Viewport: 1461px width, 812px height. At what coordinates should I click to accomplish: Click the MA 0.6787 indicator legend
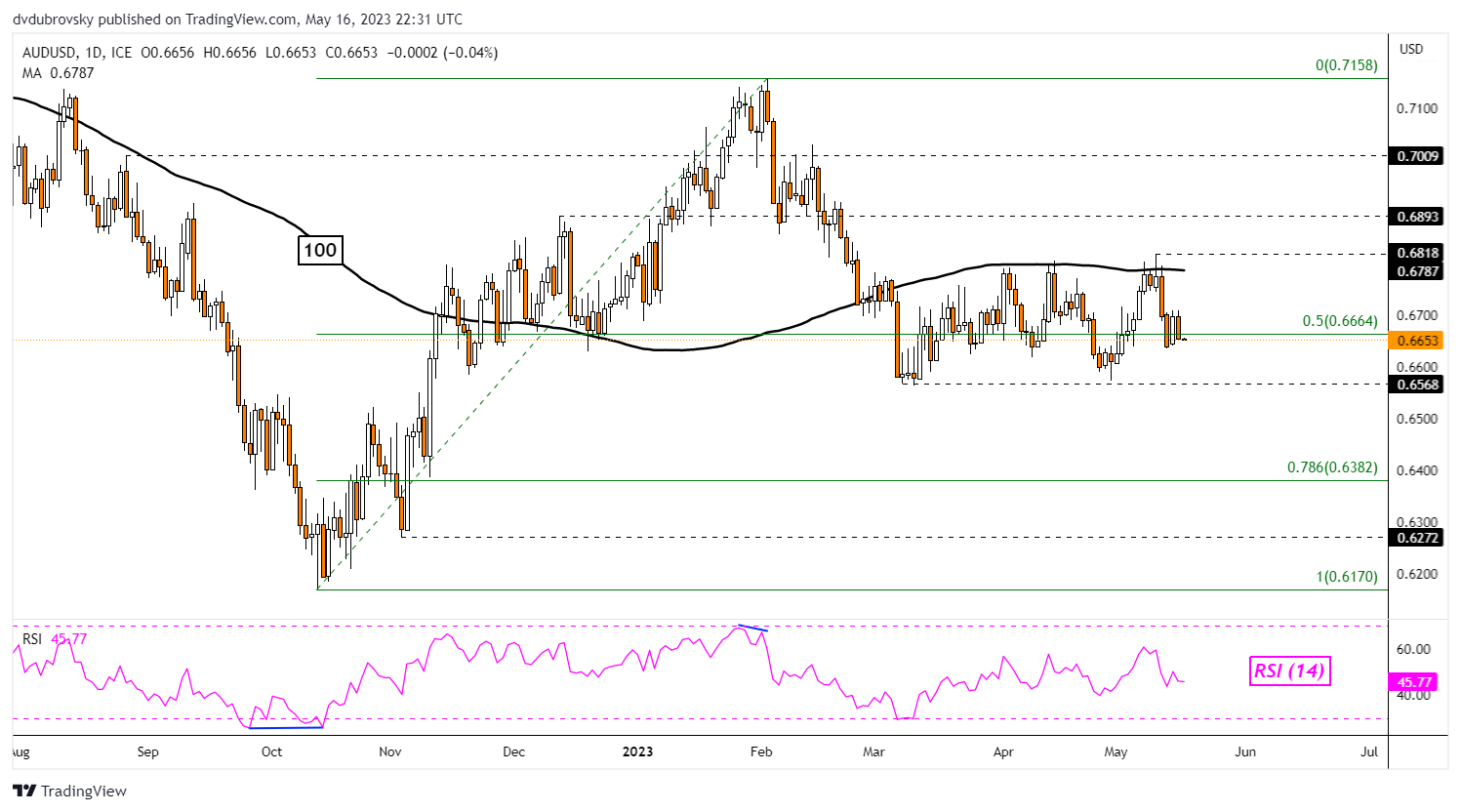(x=58, y=72)
